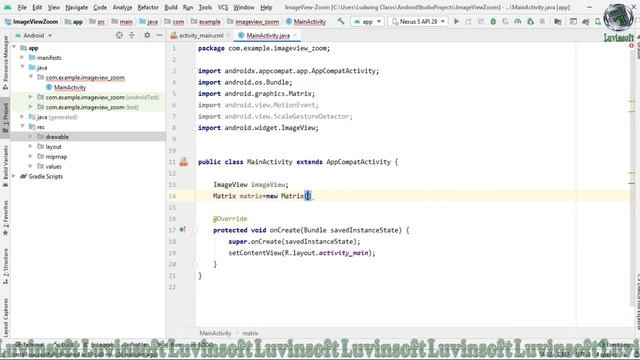Toggle the Build Variants tool window
The image size is (640, 360).
(5, 166)
